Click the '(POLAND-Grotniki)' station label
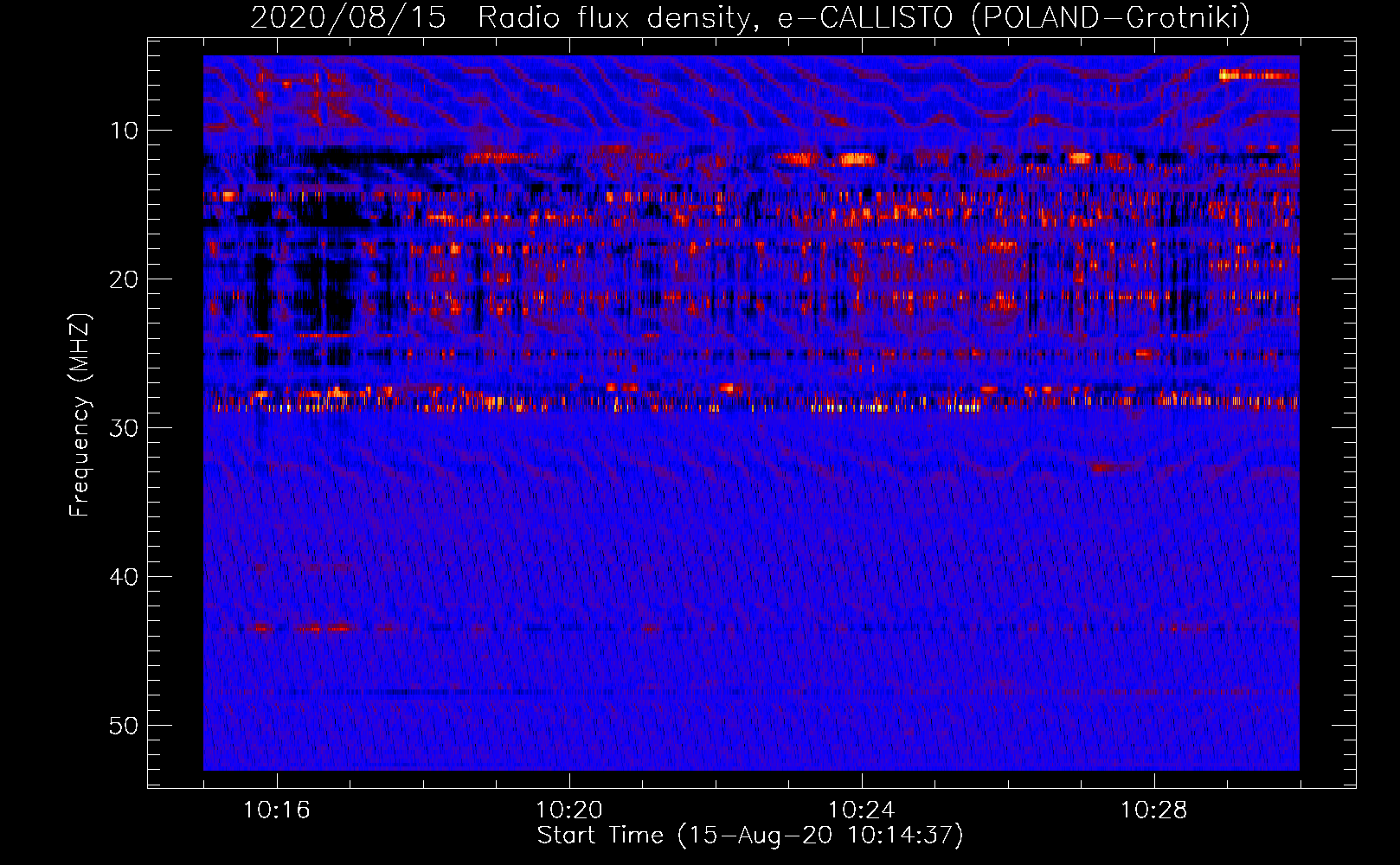The height and width of the screenshot is (865, 1400). 1110,17
